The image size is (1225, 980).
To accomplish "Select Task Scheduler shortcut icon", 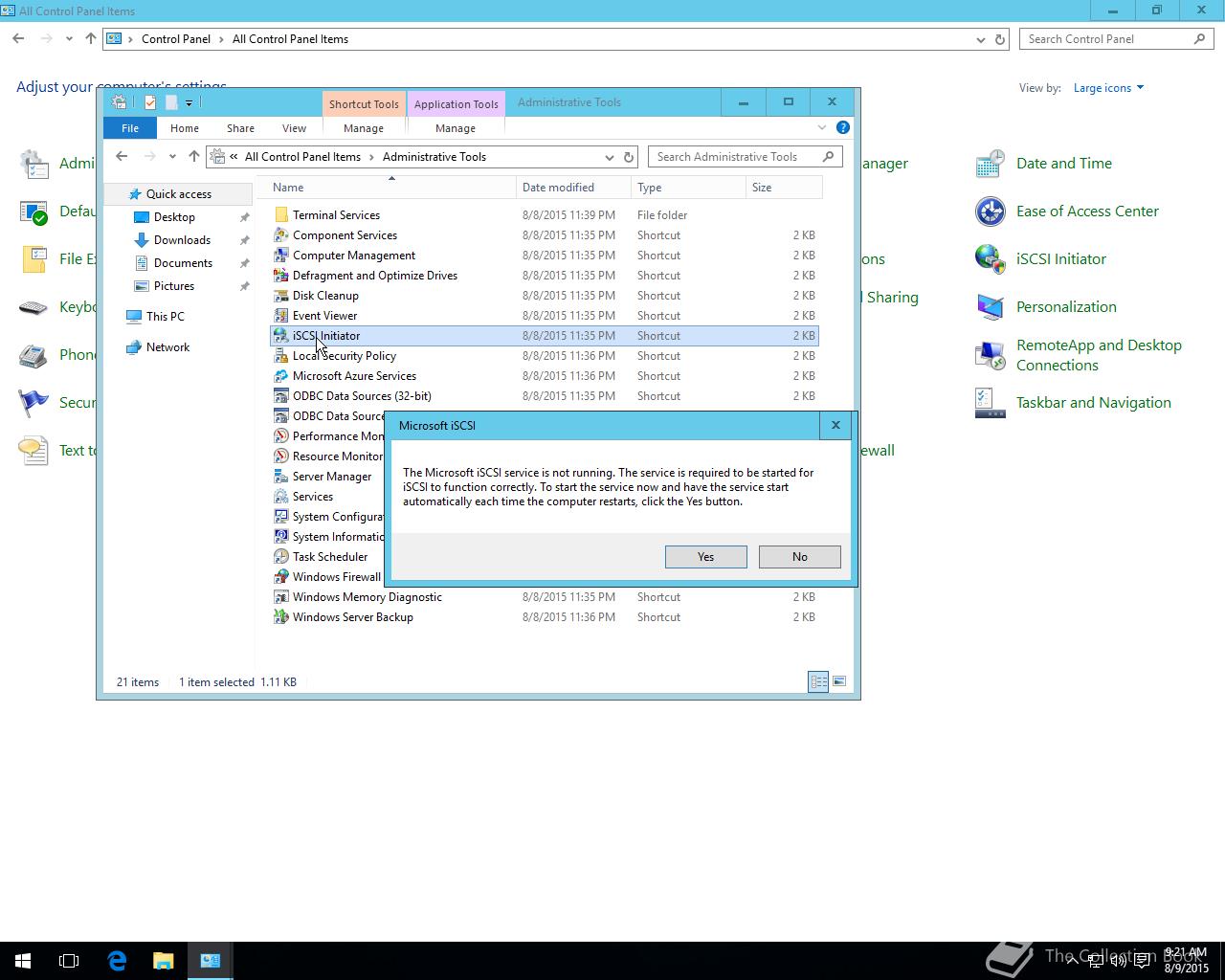I will pos(281,557).
